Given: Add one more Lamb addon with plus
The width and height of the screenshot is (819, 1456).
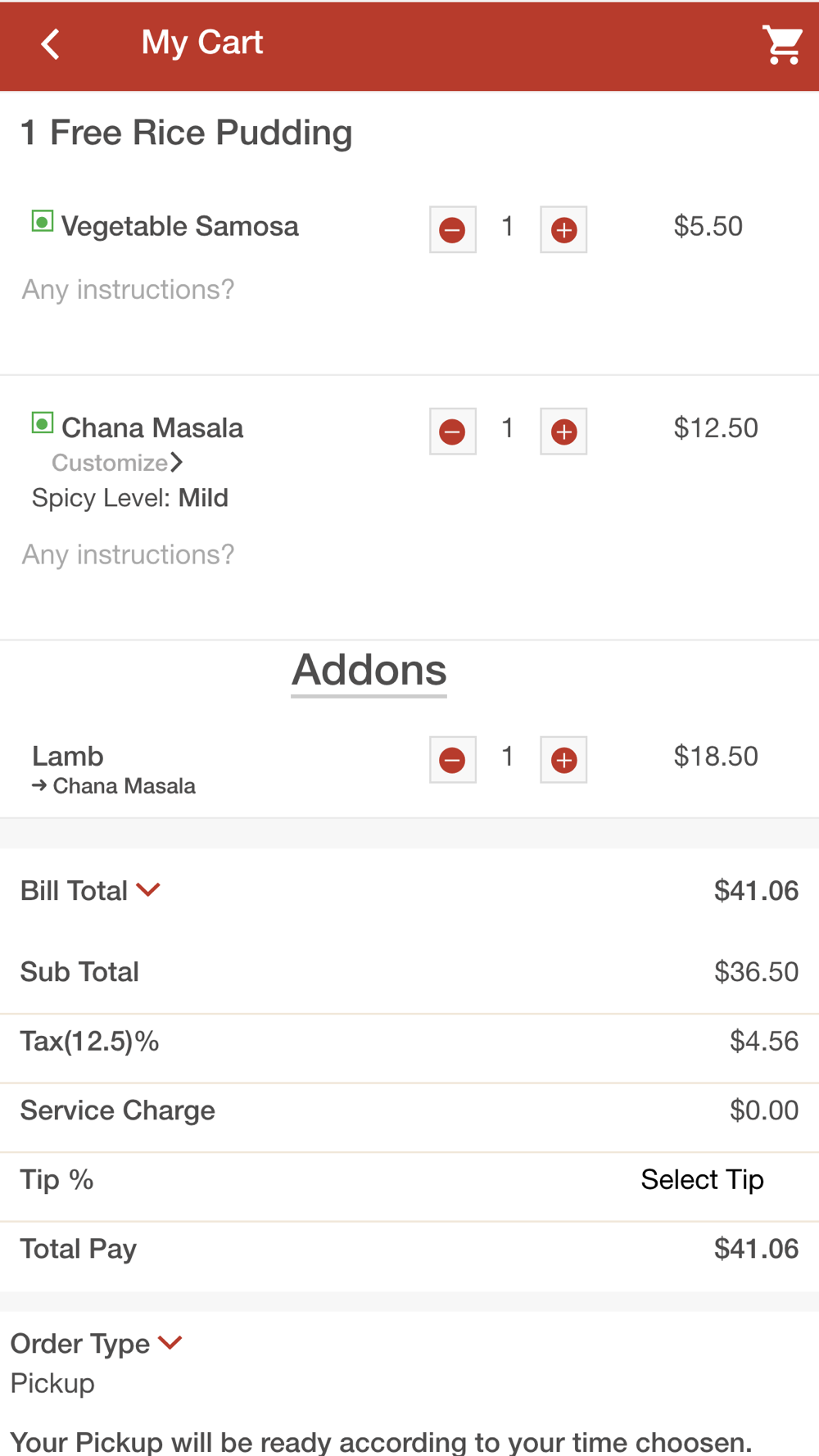Looking at the screenshot, I should (x=563, y=760).
